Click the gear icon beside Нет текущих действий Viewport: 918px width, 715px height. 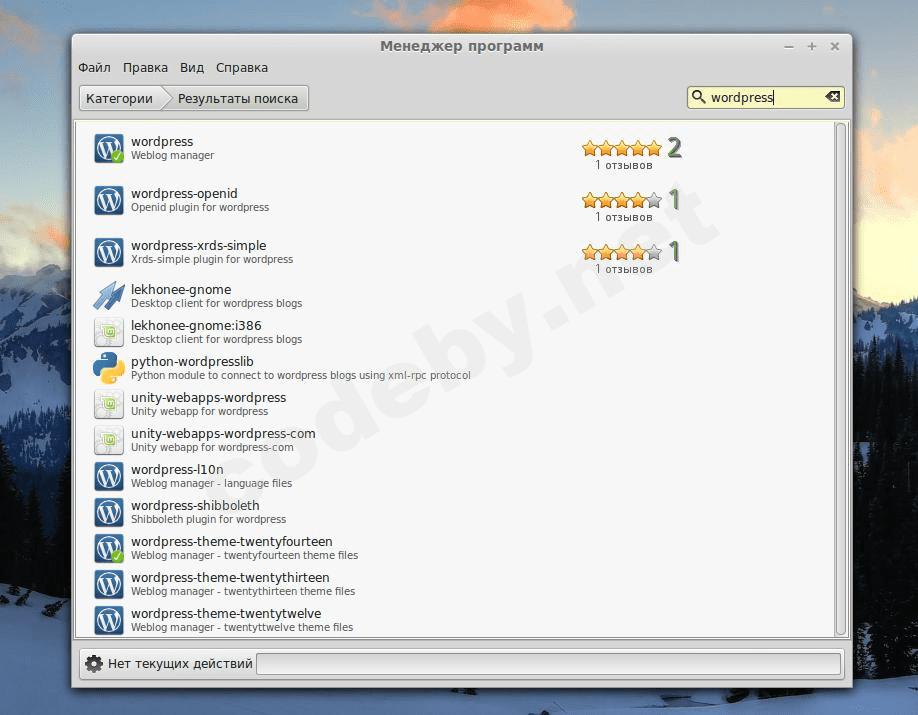coord(94,663)
